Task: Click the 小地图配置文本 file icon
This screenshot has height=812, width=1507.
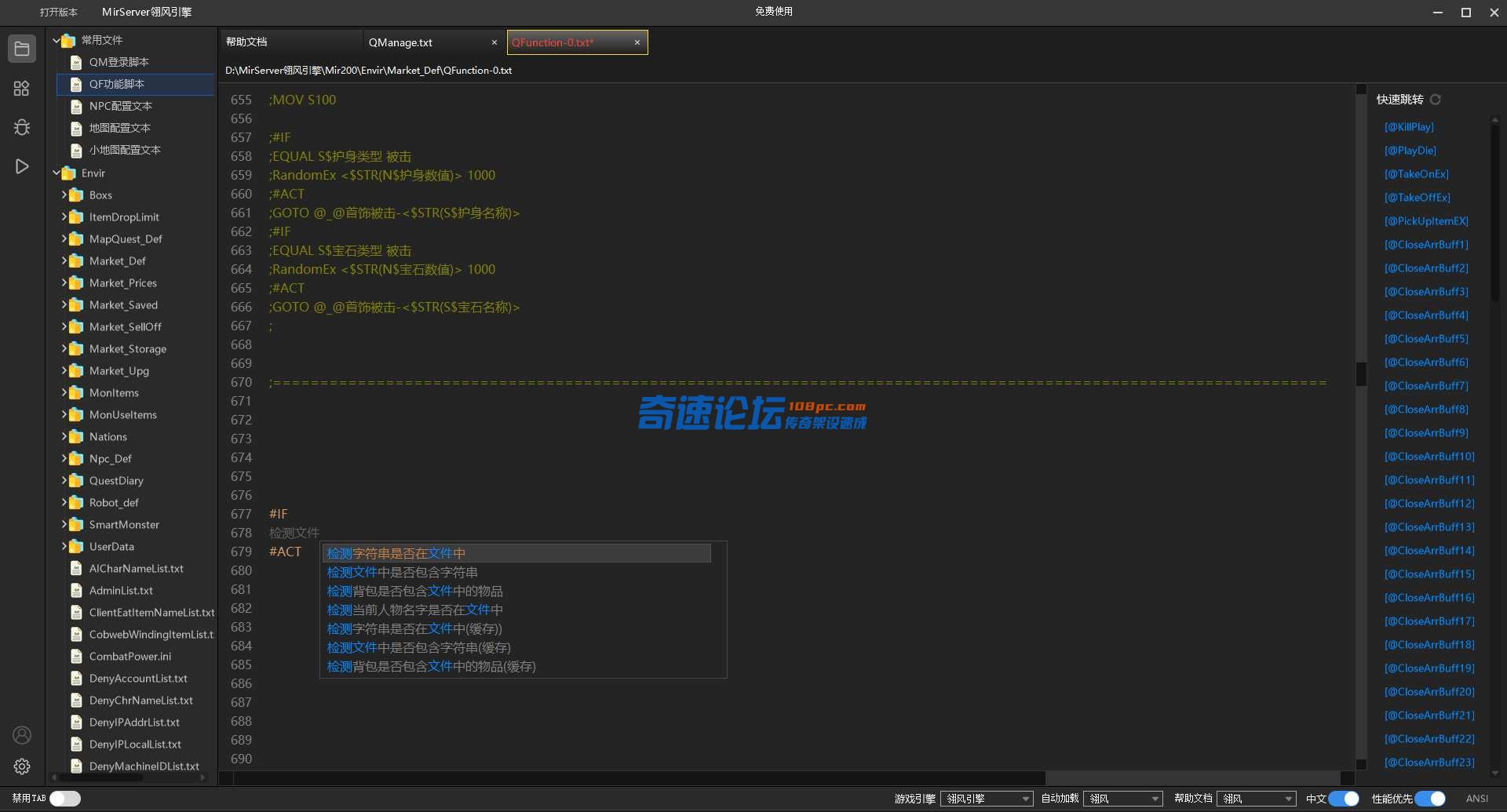Action: click(x=76, y=150)
